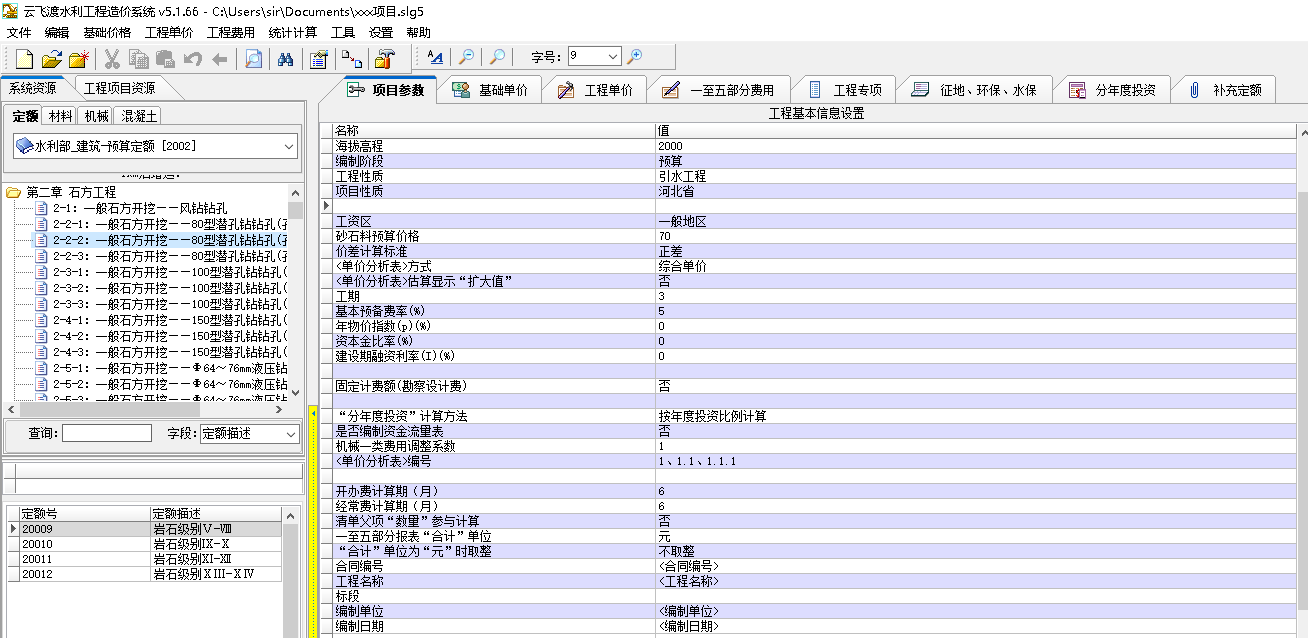Click the New file toolbar icon
Screen dimensions: 1308x638
pos(24,58)
